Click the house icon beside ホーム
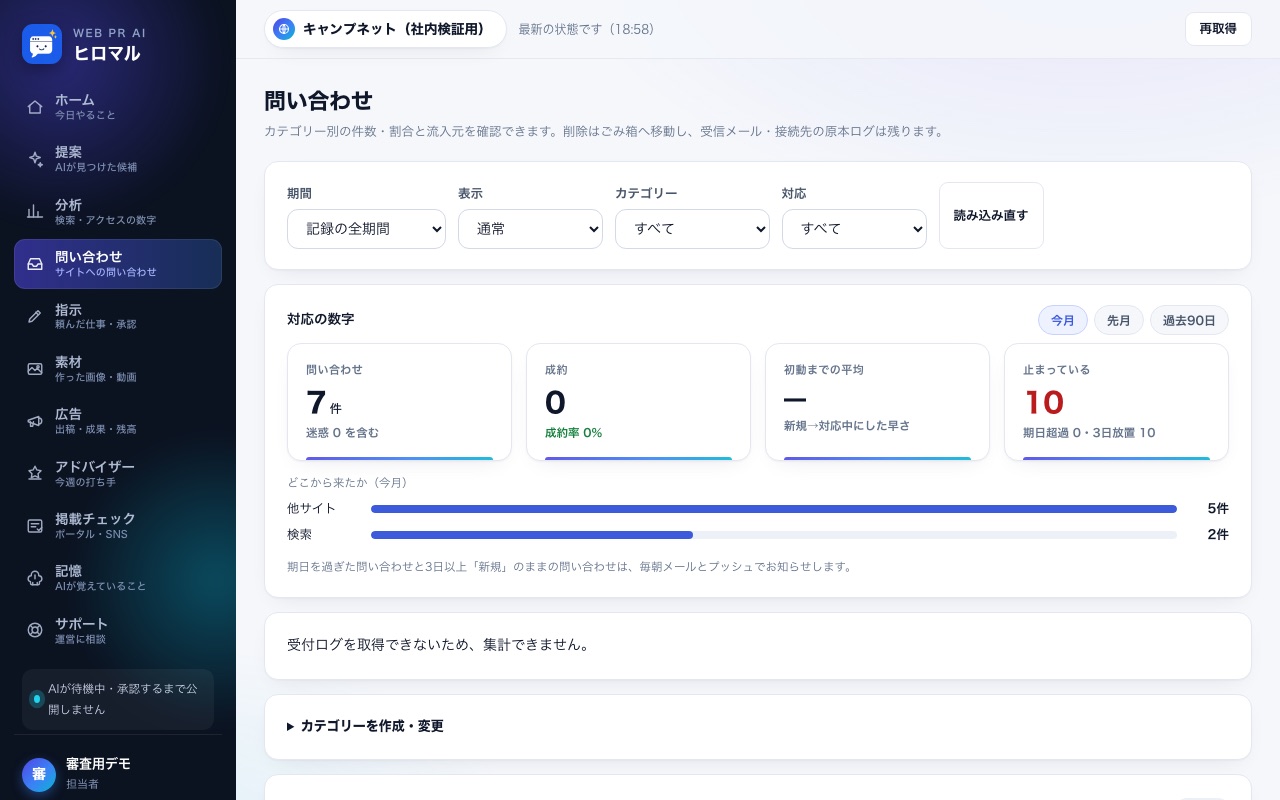The height and width of the screenshot is (800, 1280). [x=35, y=107]
